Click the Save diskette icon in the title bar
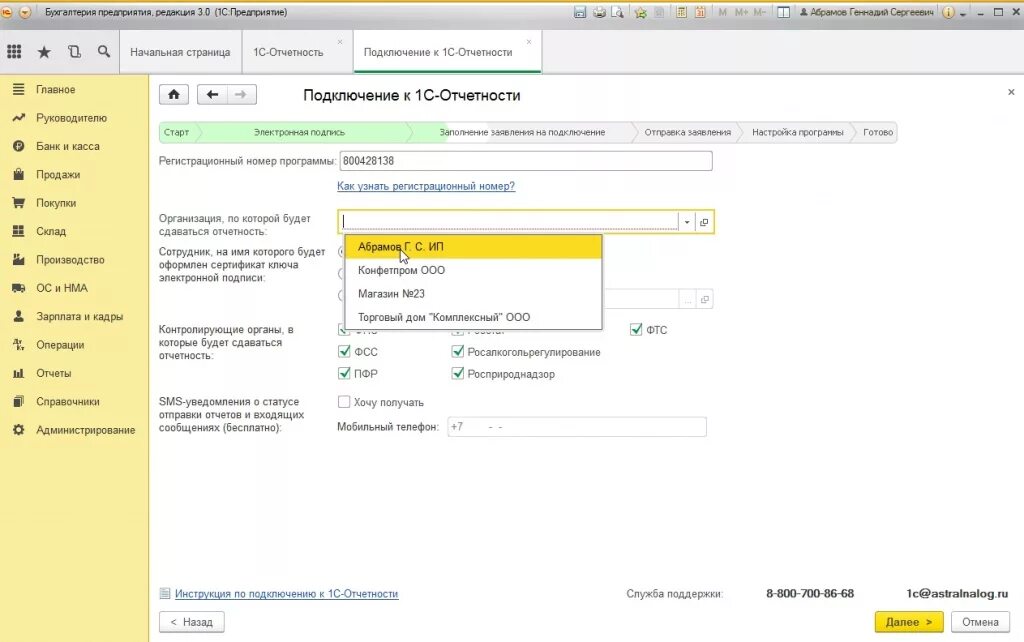 tap(579, 12)
